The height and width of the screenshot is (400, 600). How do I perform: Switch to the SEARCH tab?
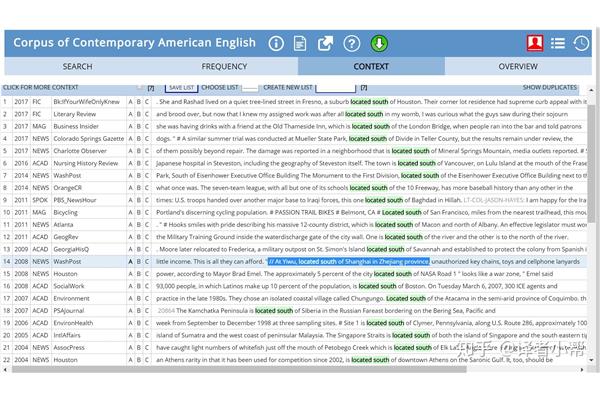78,67
